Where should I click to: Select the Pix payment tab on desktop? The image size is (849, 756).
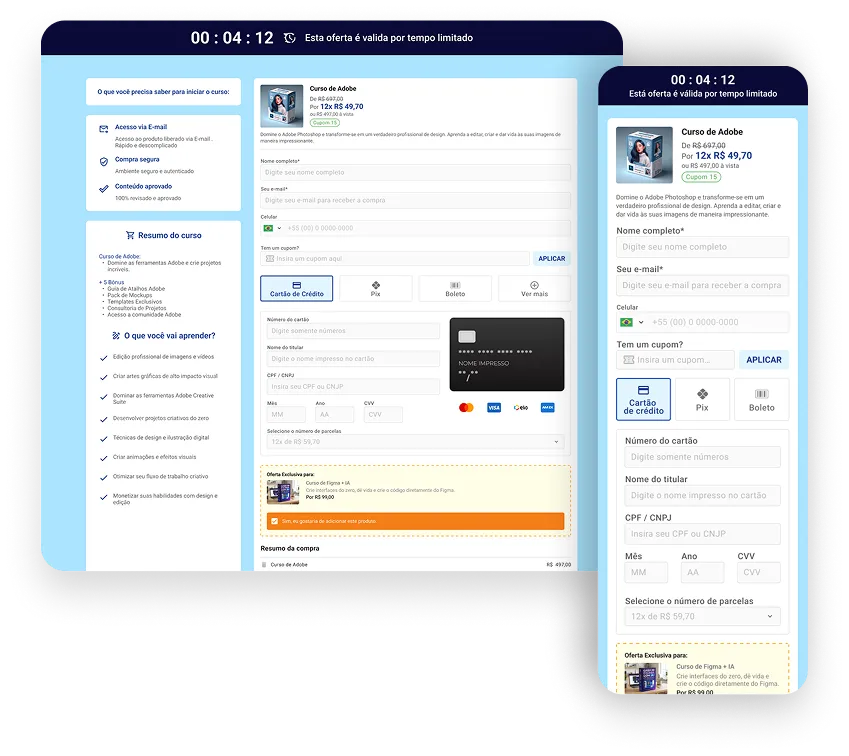tap(375, 289)
